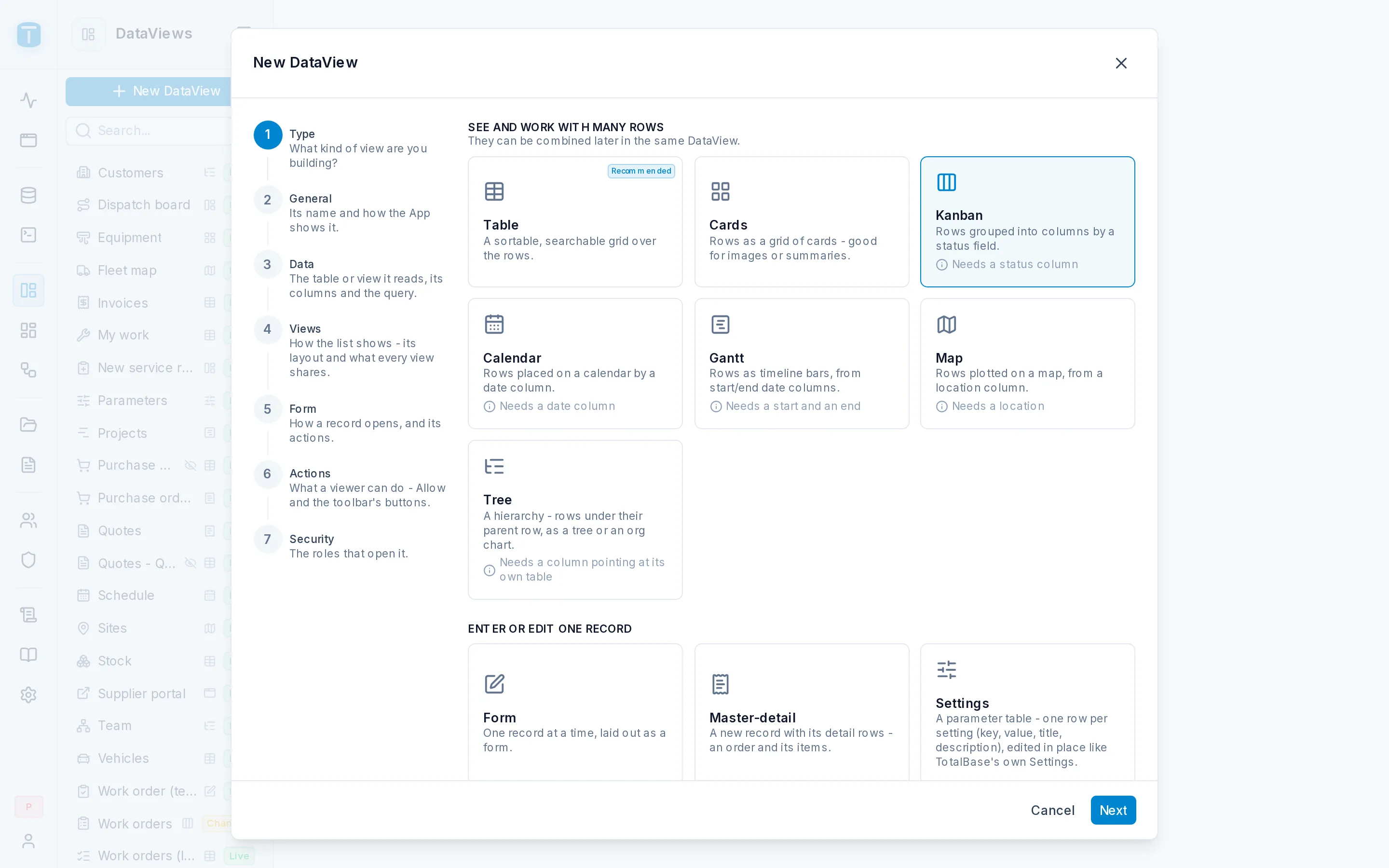Image resolution: width=1389 pixels, height=868 pixels.
Task: Focus the DataViews search field
Action: pos(148,131)
